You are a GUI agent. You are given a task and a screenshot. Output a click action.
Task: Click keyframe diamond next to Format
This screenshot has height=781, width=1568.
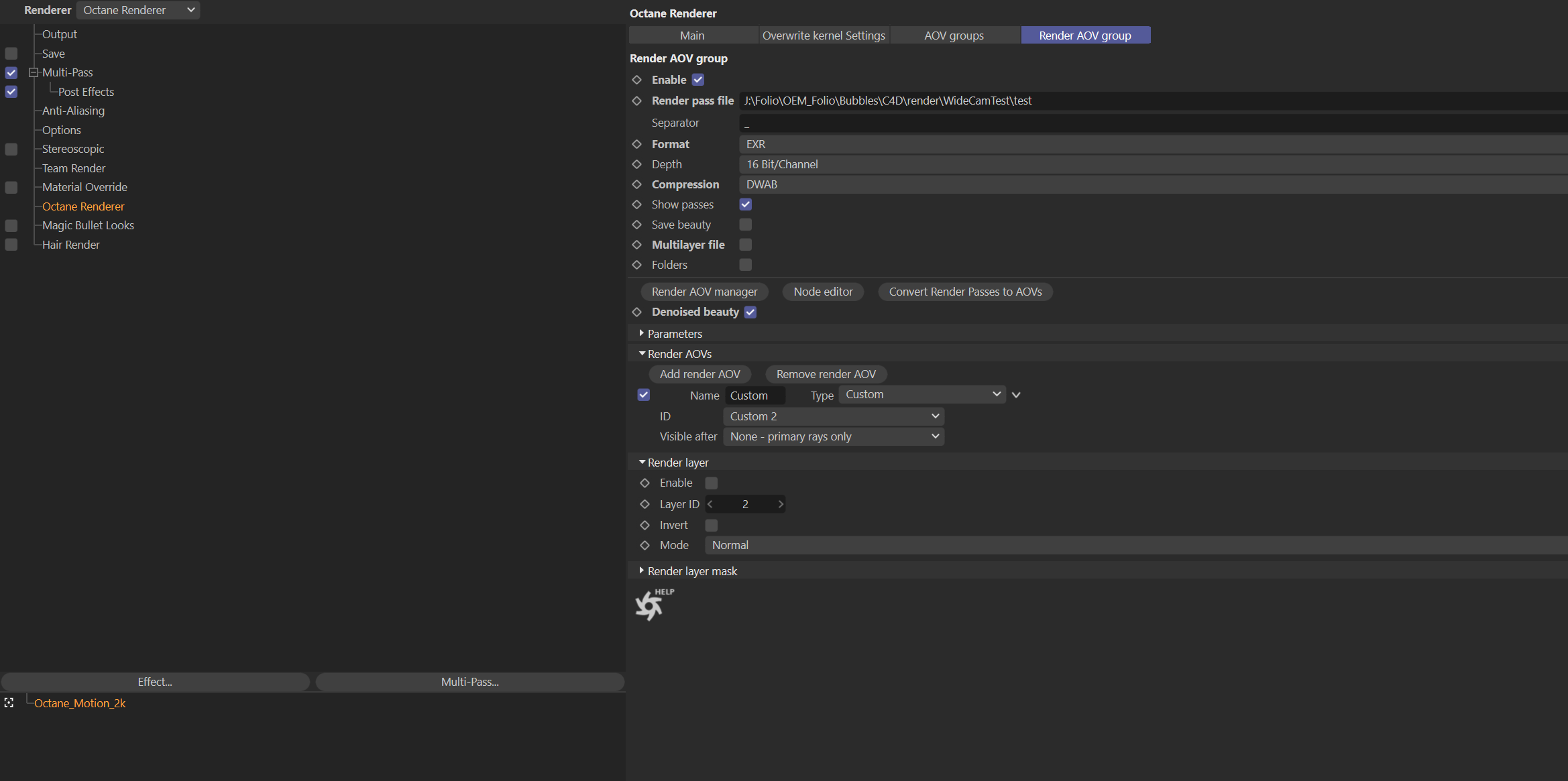(637, 144)
